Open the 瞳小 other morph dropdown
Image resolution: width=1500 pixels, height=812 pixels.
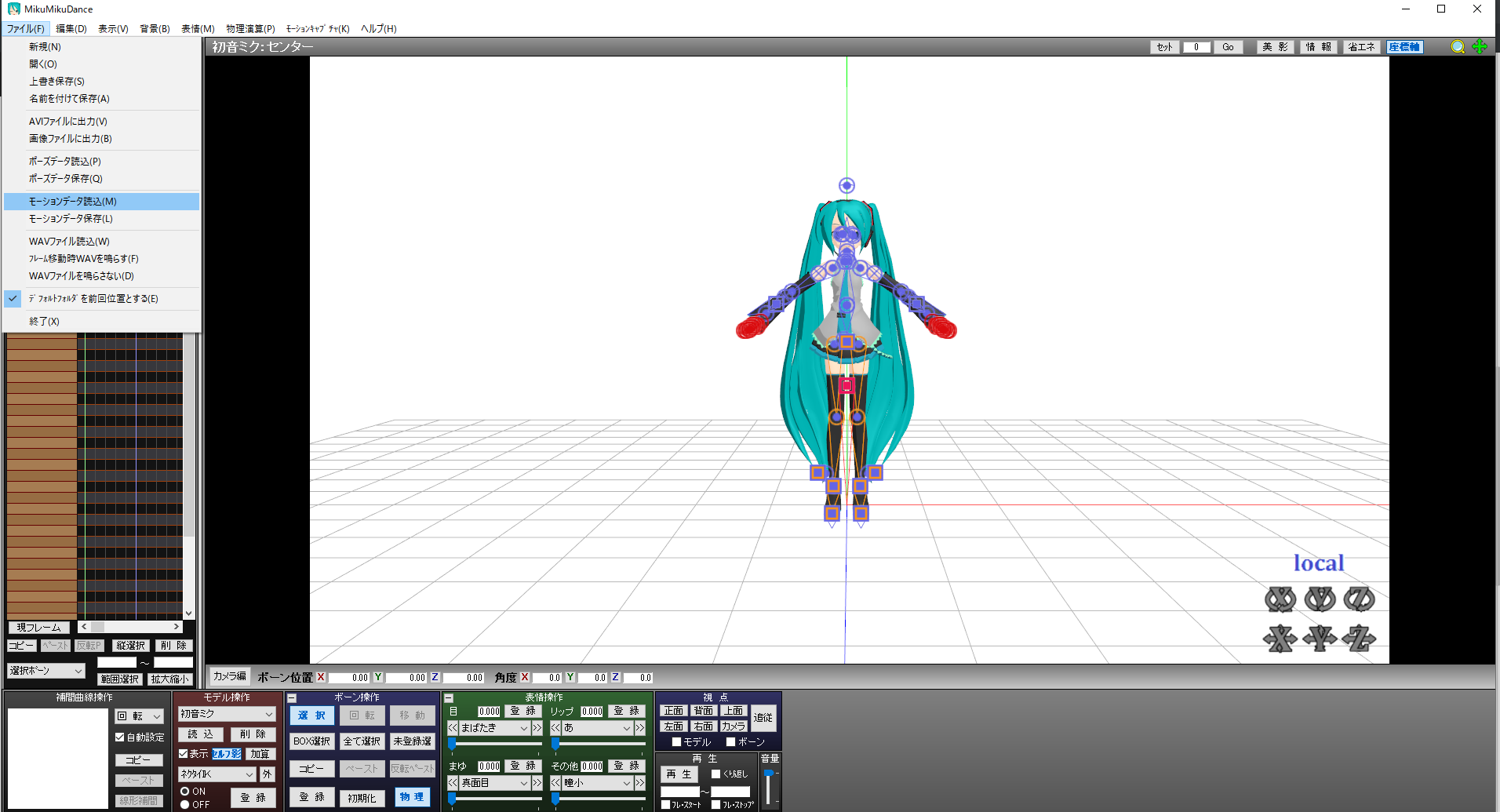(x=597, y=783)
